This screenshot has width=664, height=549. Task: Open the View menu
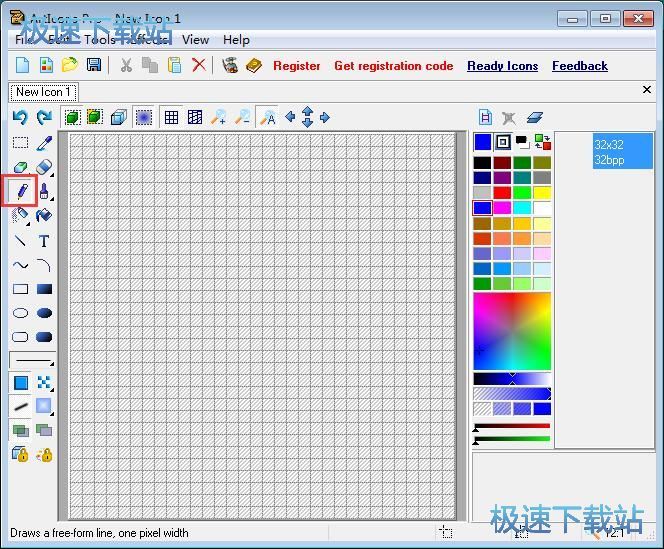[x=195, y=40]
